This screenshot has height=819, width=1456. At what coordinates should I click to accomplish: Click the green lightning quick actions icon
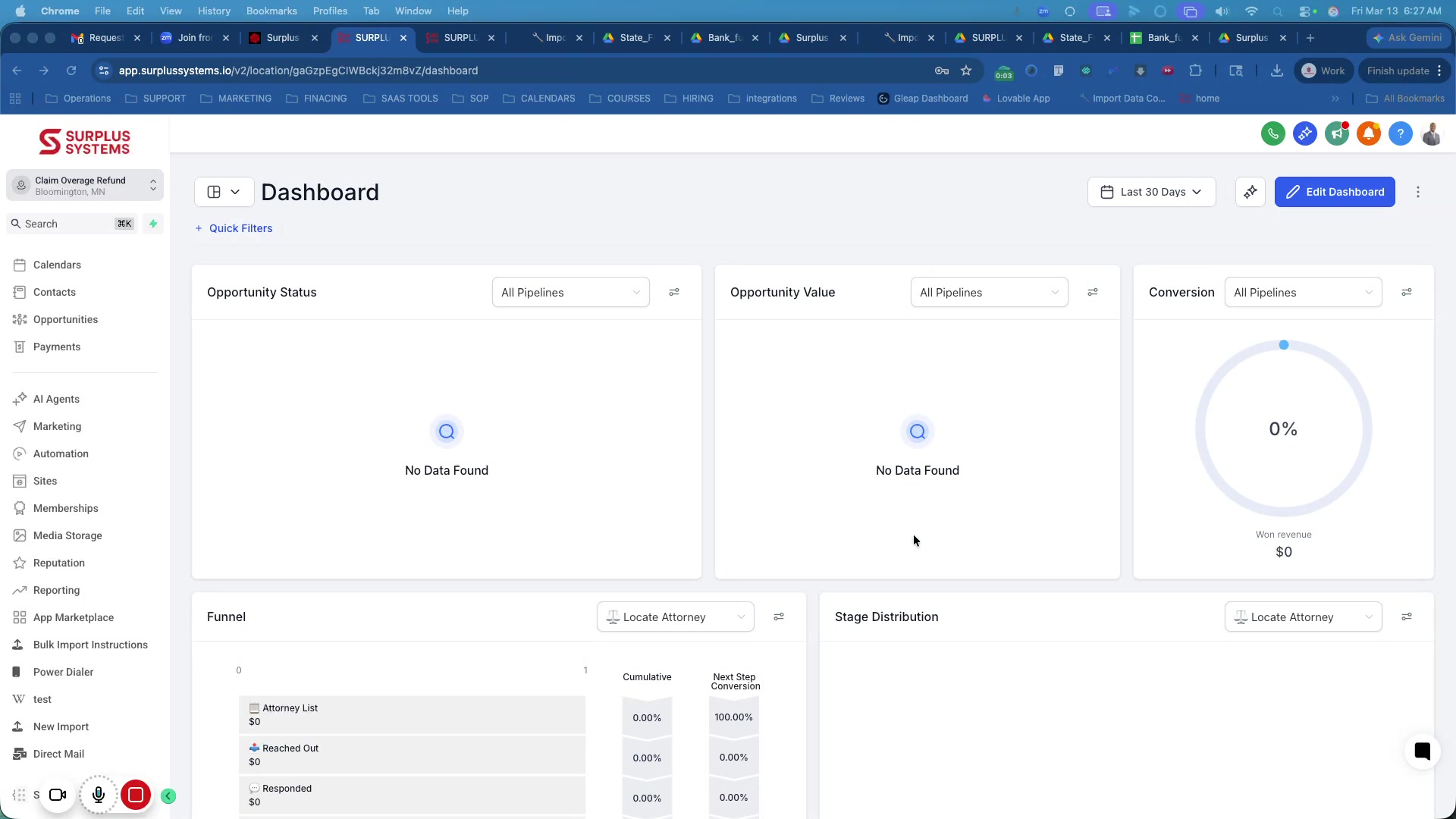[153, 224]
